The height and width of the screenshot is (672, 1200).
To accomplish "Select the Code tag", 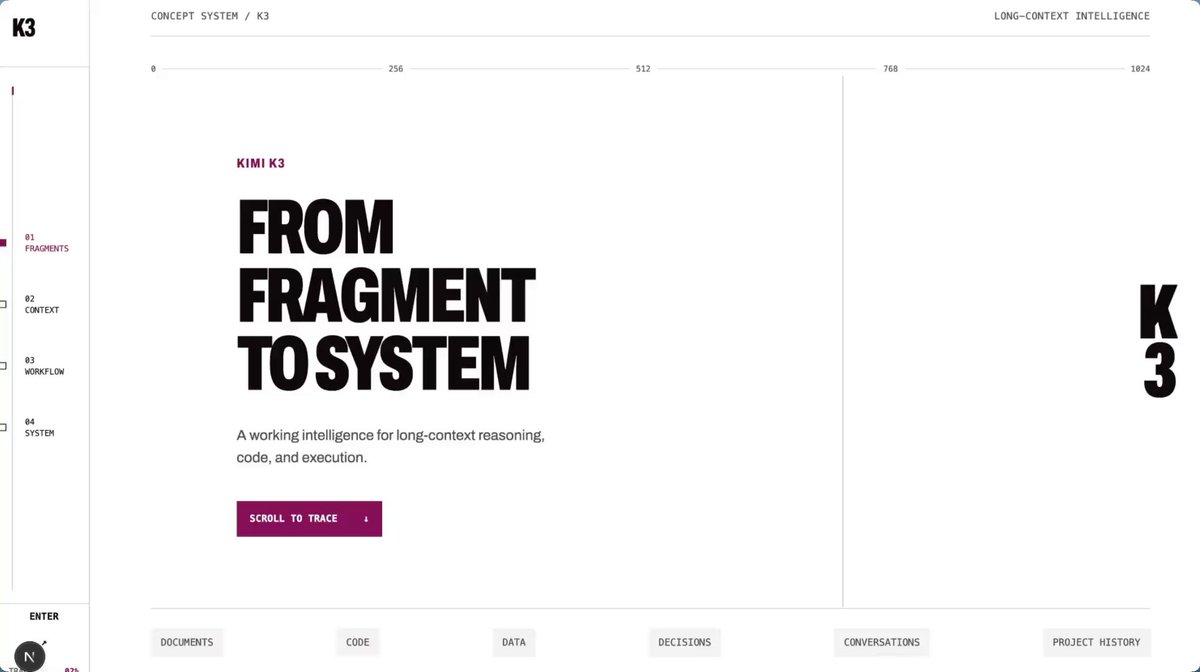I will [x=358, y=642].
